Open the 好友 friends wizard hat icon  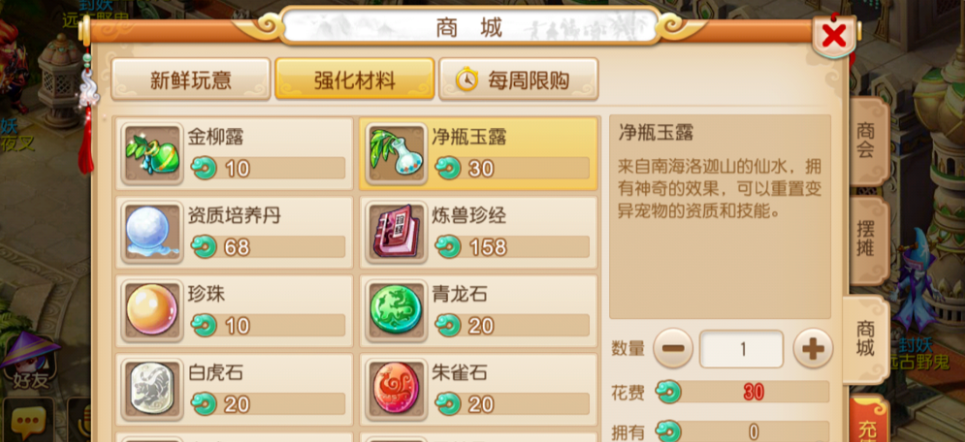pyautogui.click(x=30, y=361)
